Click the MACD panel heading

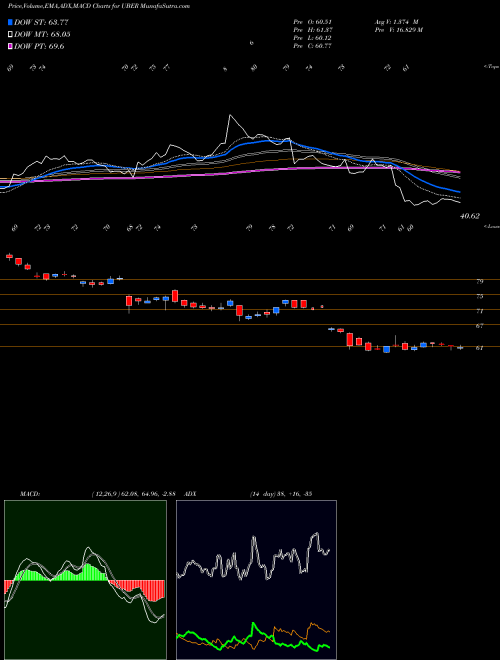tap(29, 494)
